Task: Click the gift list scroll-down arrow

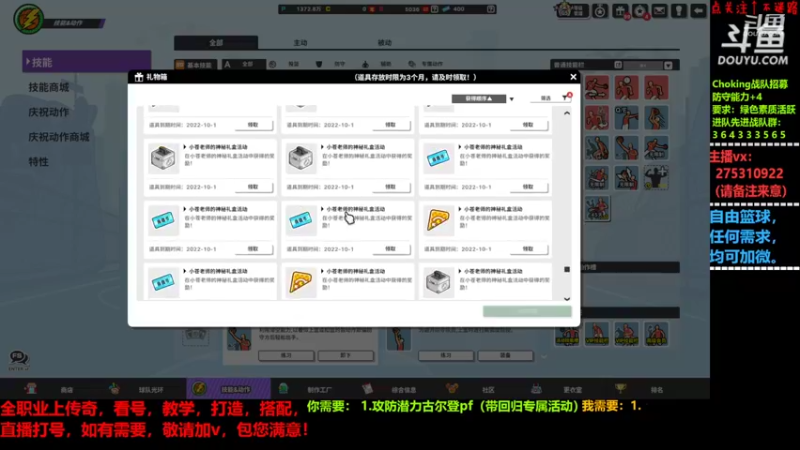Action: [x=567, y=299]
